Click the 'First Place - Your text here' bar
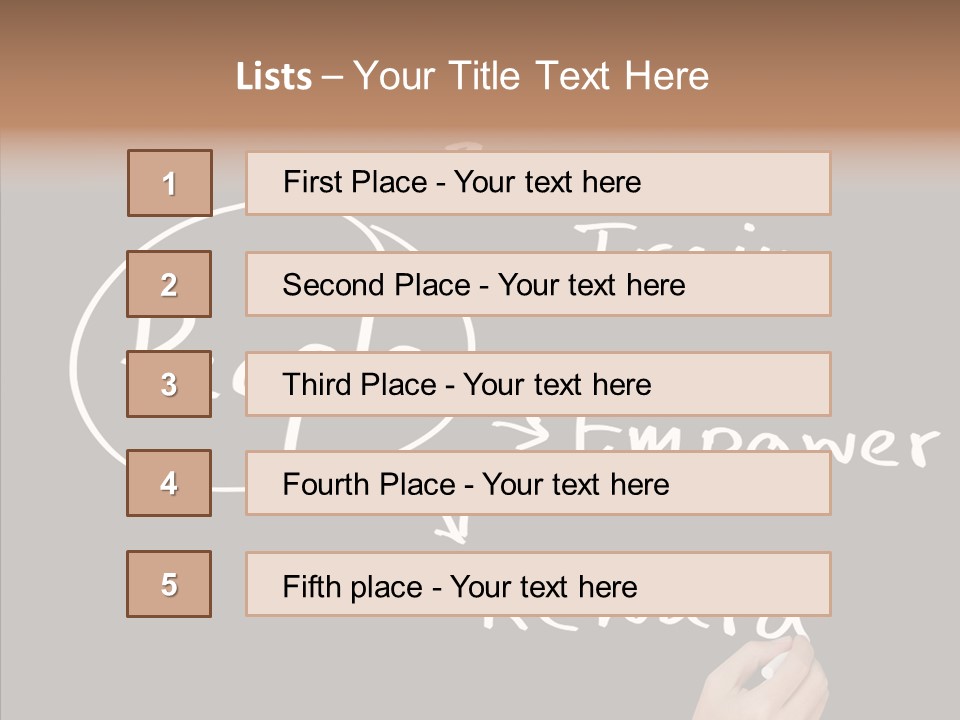 click(x=538, y=183)
